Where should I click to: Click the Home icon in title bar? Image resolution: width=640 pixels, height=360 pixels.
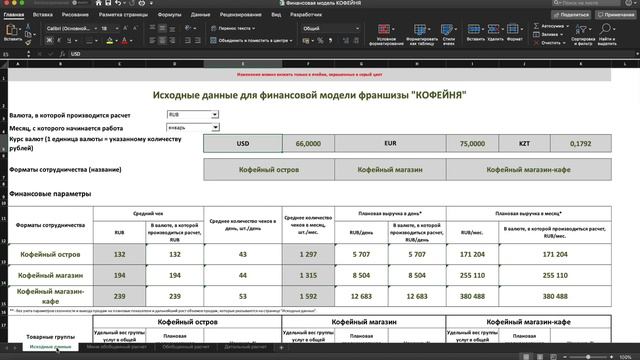[99, 3]
